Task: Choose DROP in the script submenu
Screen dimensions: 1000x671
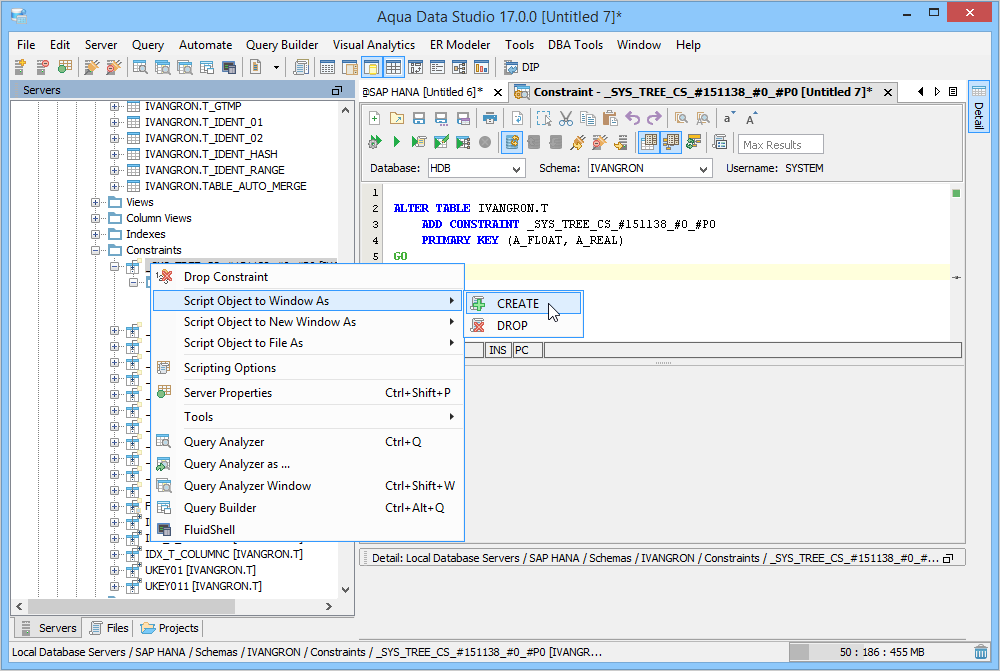Action: point(524,325)
